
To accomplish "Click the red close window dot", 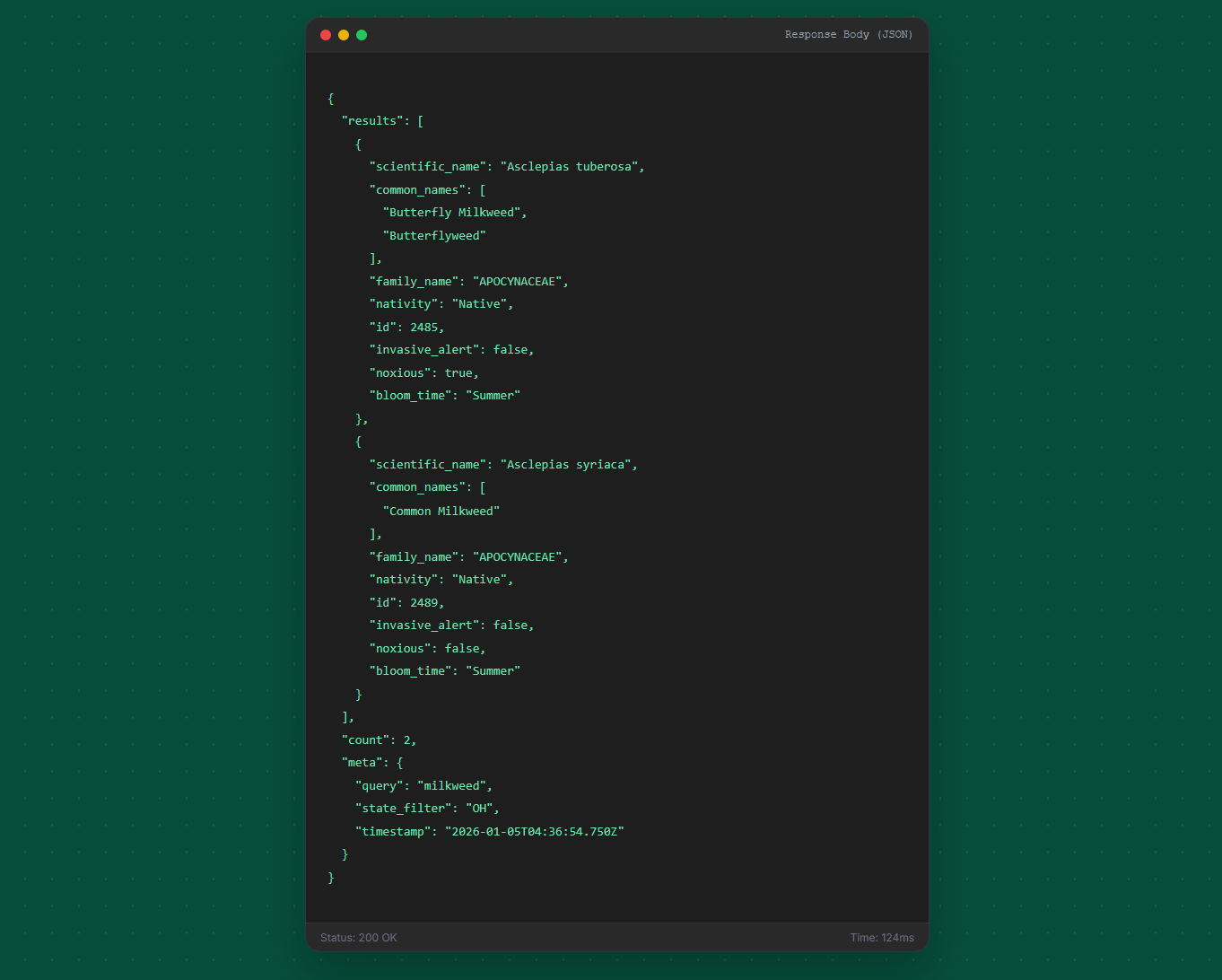I will coord(326,35).
